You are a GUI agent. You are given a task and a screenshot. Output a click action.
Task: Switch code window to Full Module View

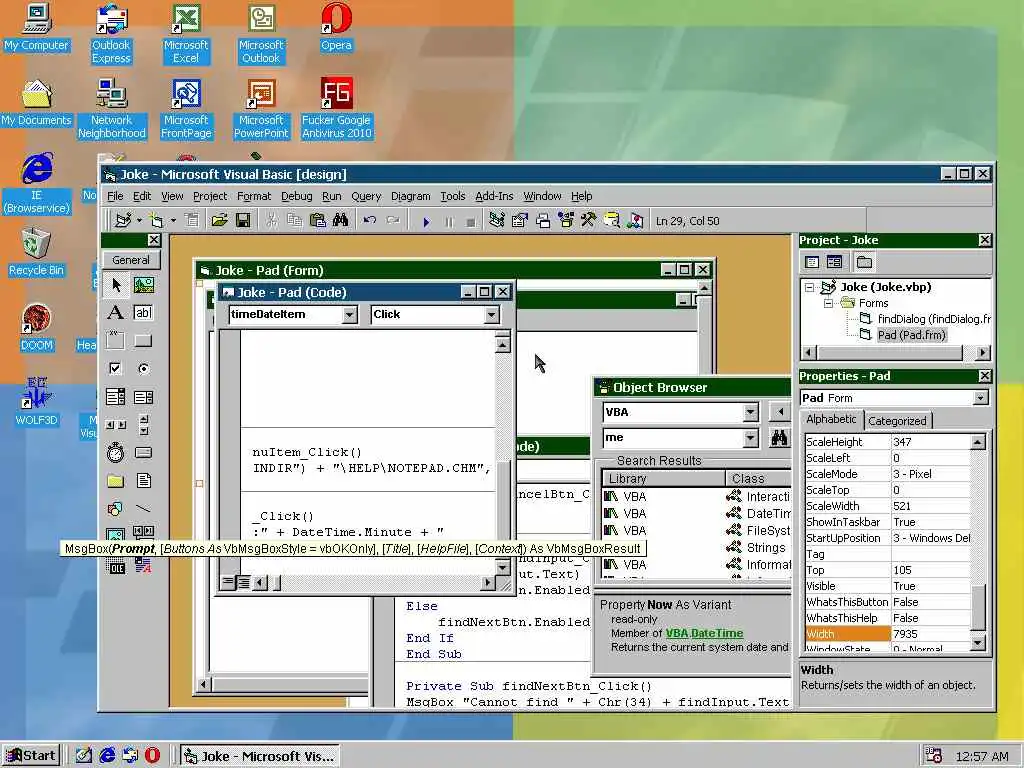pos(242,581)
